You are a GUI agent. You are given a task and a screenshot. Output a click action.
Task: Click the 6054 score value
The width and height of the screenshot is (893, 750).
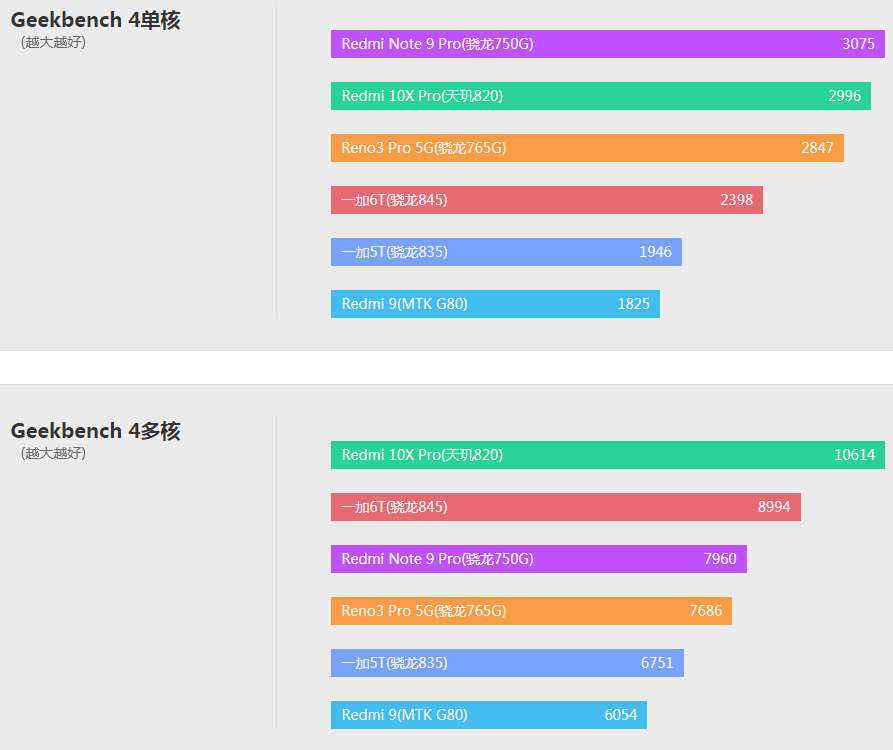621,715
